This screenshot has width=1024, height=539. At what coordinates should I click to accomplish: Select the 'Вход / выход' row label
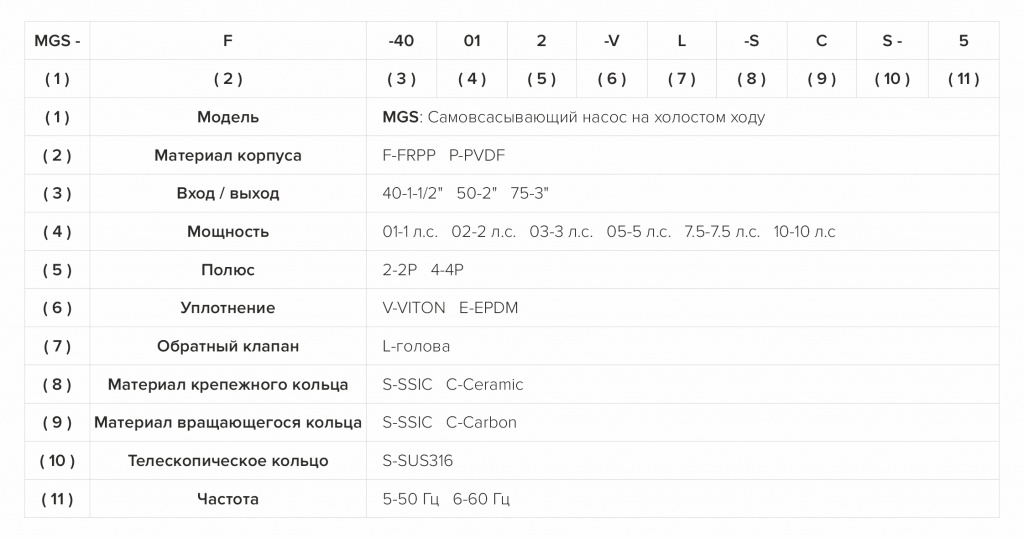(x=228, y=193)
